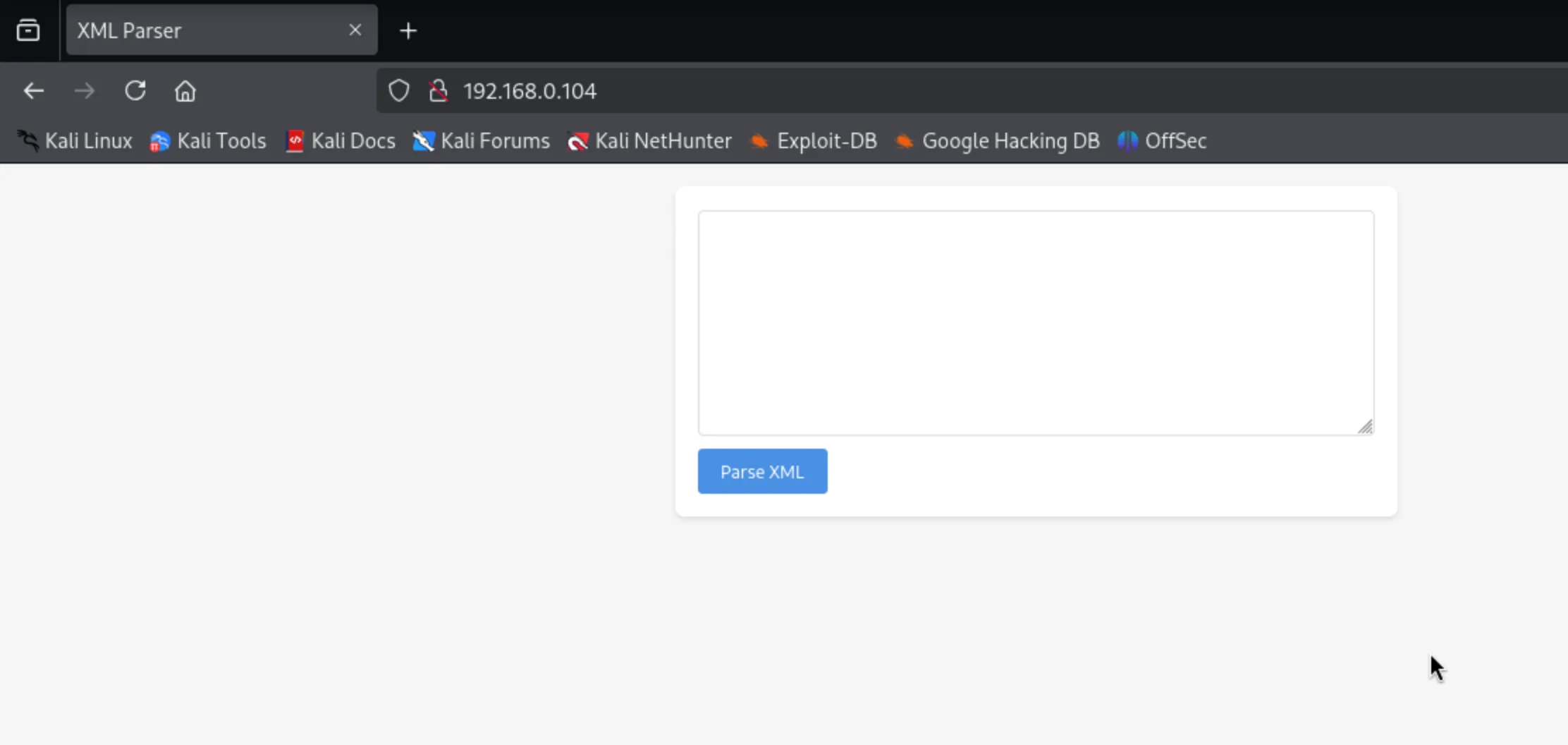Open the recent tabs list icon
Image resolution: width=1568 pixels, height=745 pixels.
pos(28,30)
